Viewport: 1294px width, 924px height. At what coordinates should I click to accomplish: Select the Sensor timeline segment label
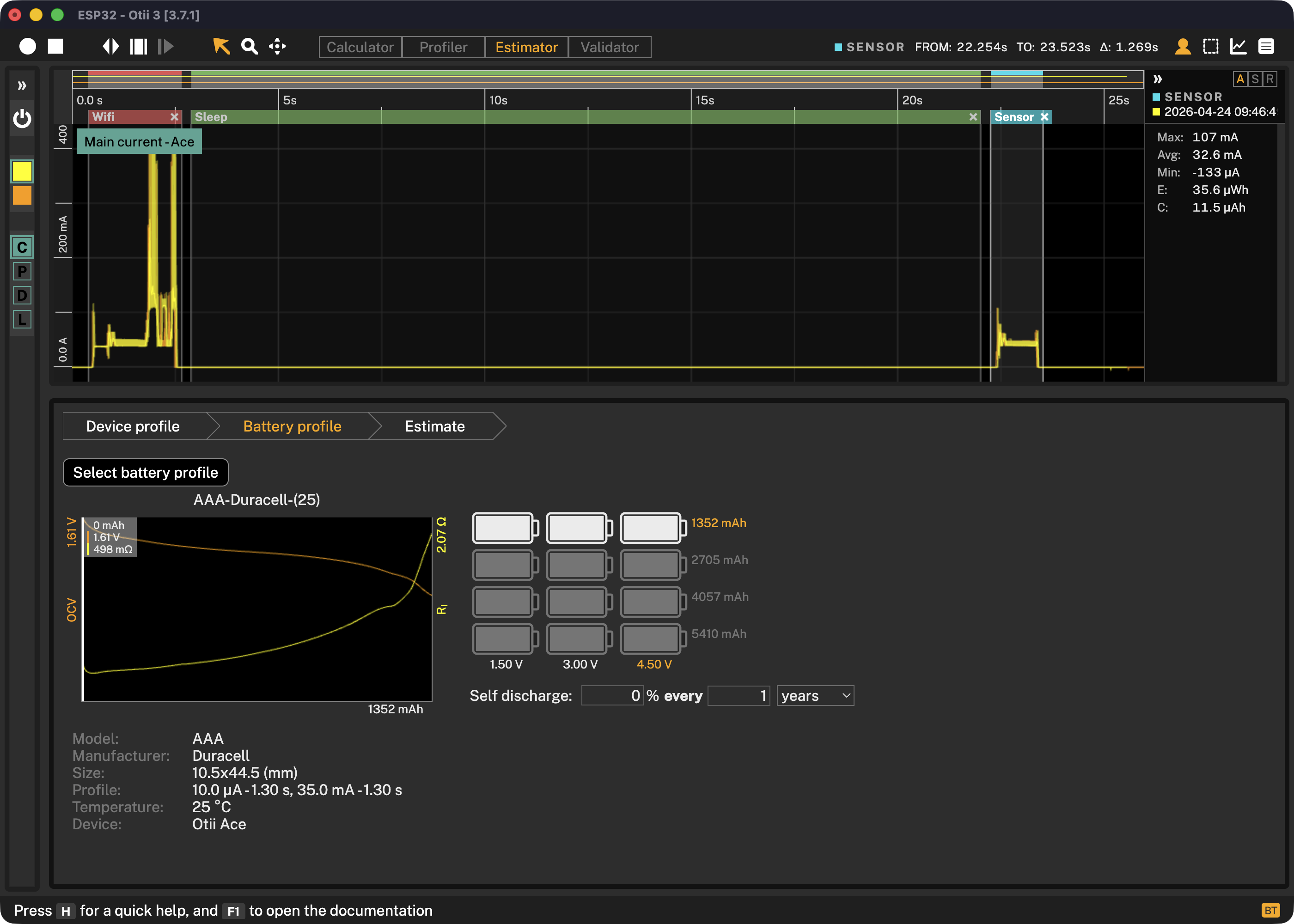(1014, 116)
